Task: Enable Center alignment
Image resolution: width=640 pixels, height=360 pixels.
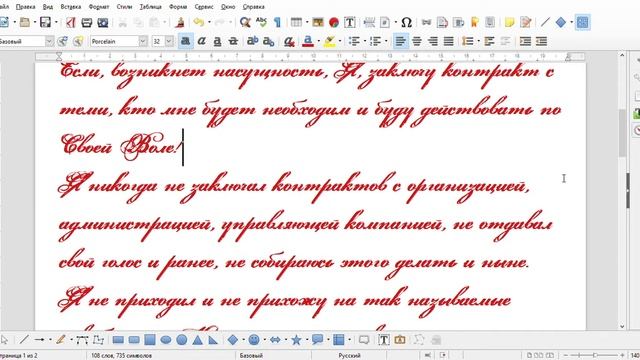Action: pyautogui.click(x=417, y=41)
